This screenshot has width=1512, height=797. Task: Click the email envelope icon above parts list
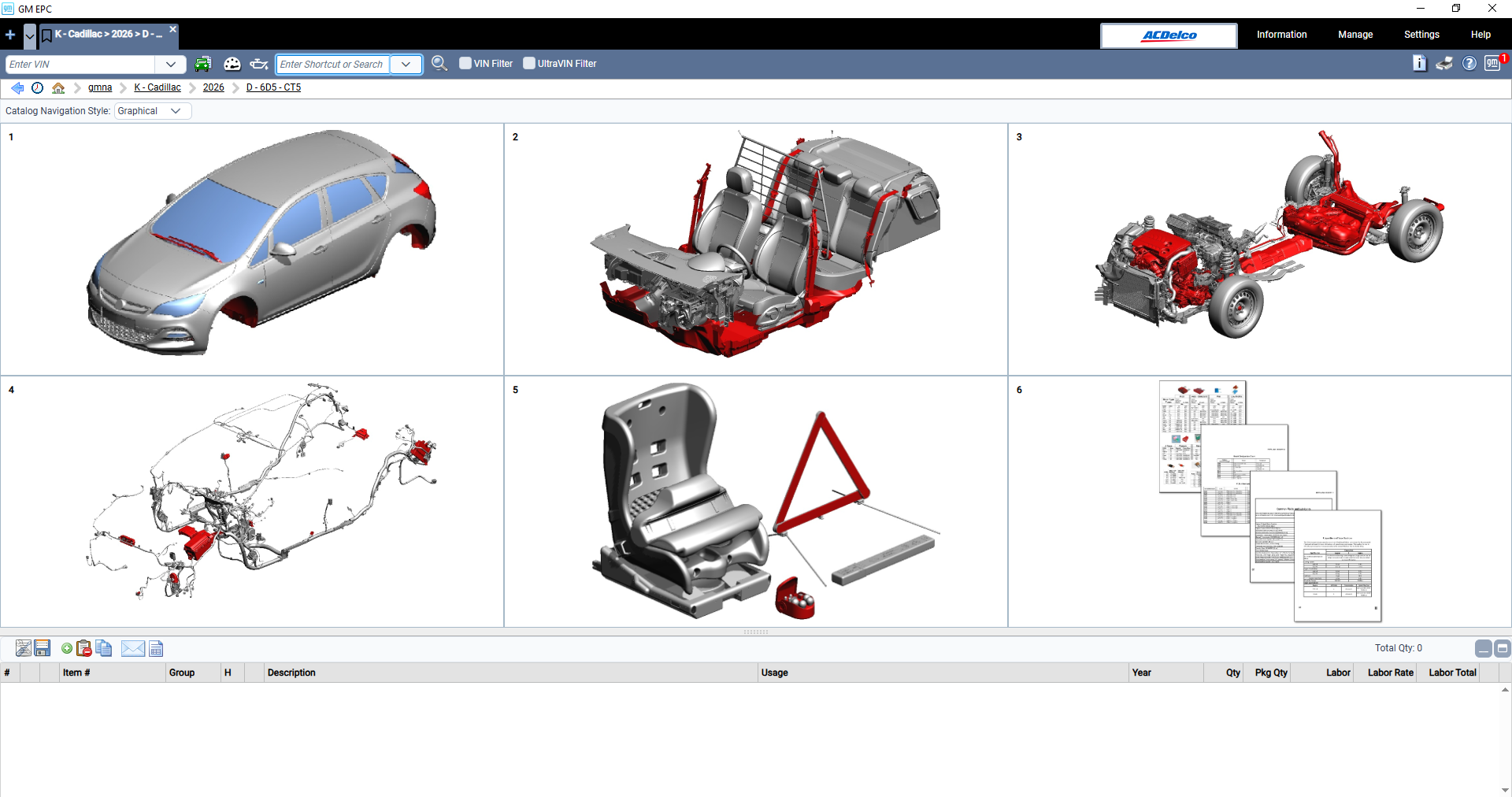pyautogui.click(x=132, y=648)
